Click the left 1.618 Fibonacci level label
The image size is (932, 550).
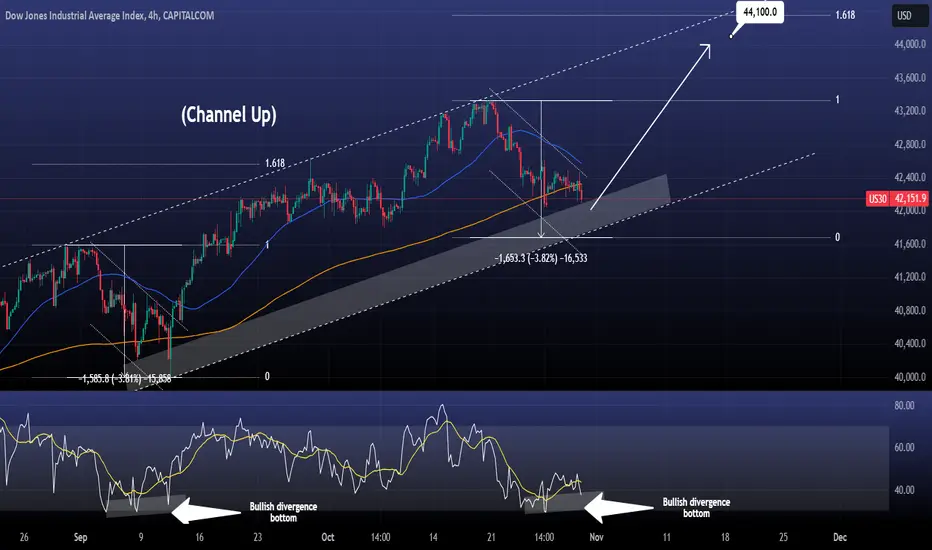(x=275, y=163)
